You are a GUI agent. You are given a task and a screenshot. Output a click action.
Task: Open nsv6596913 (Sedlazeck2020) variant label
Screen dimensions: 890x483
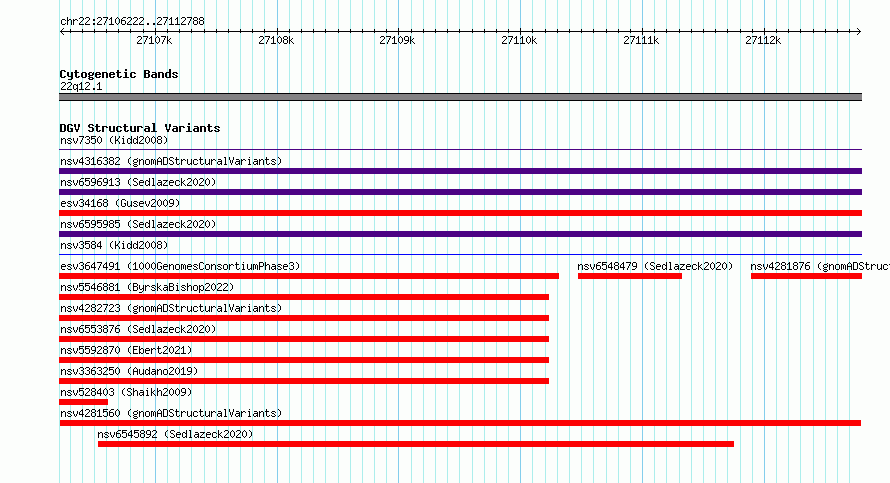point(138,182)
